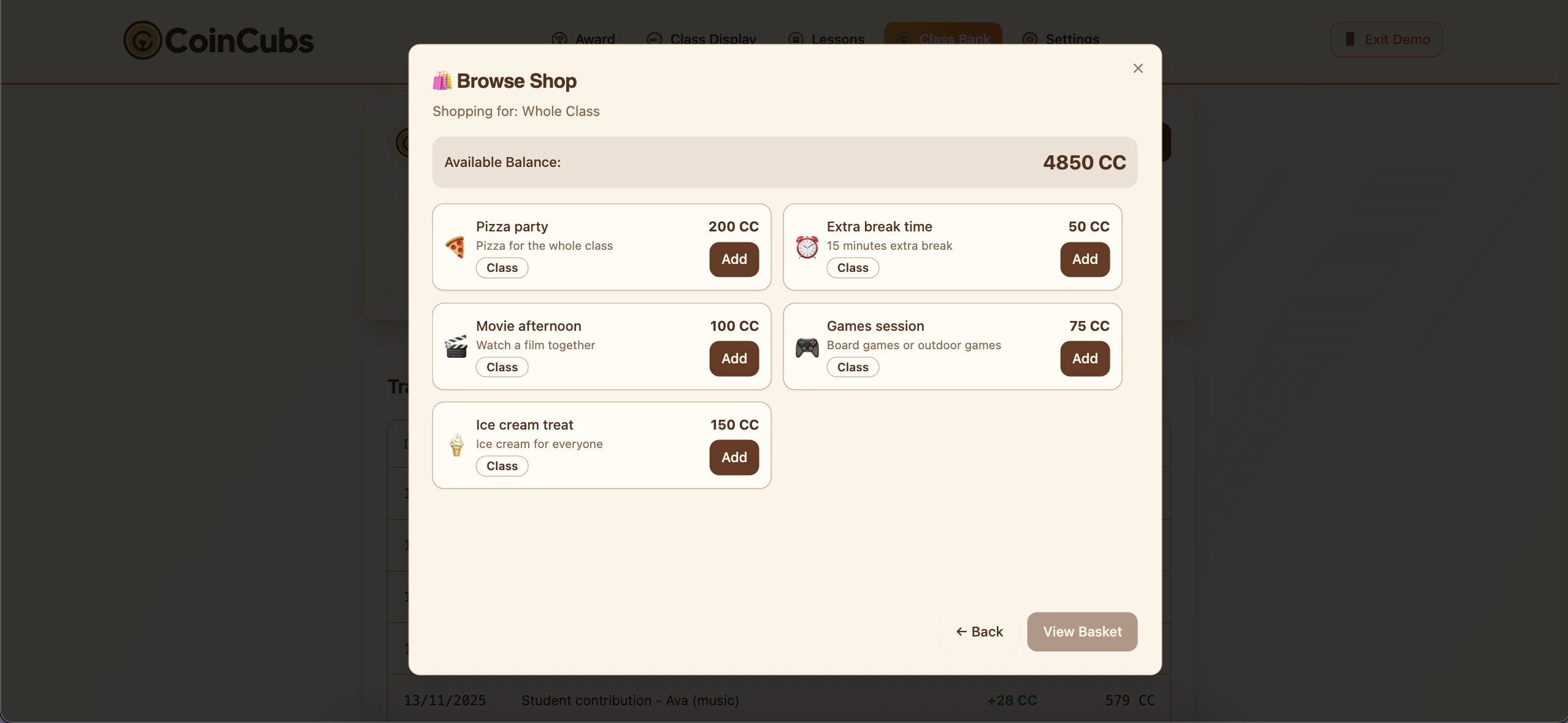Close the Browse Shop dialog
1568x723 pixels.
click(x=1138, y=68)
